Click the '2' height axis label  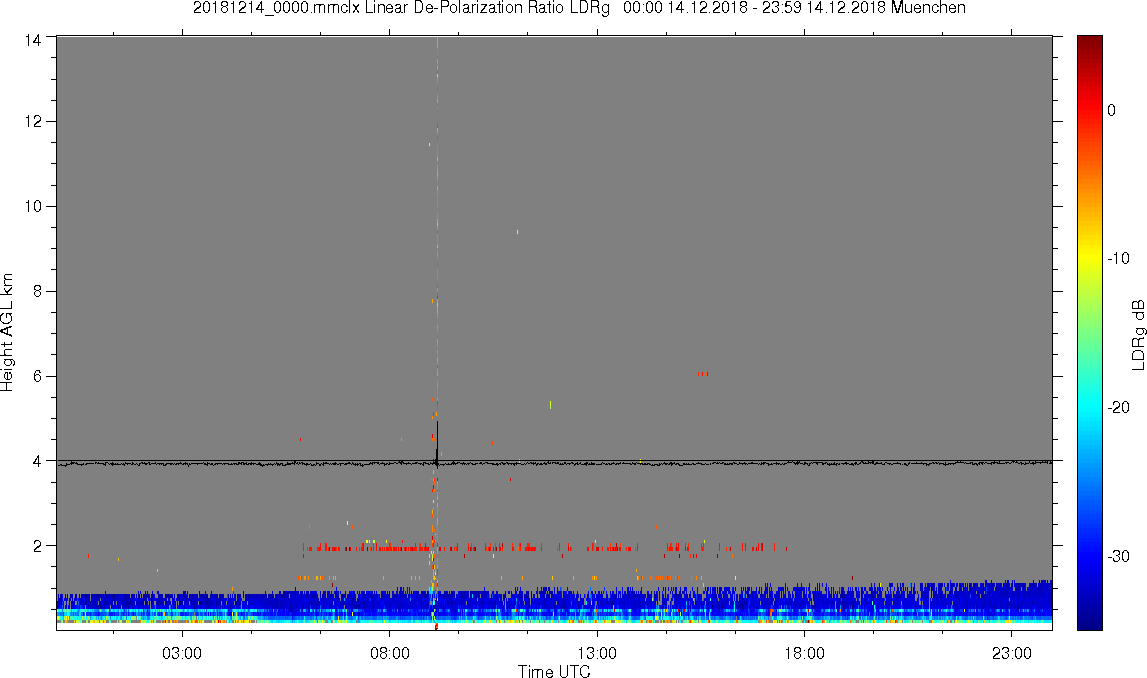pos(37,546)
